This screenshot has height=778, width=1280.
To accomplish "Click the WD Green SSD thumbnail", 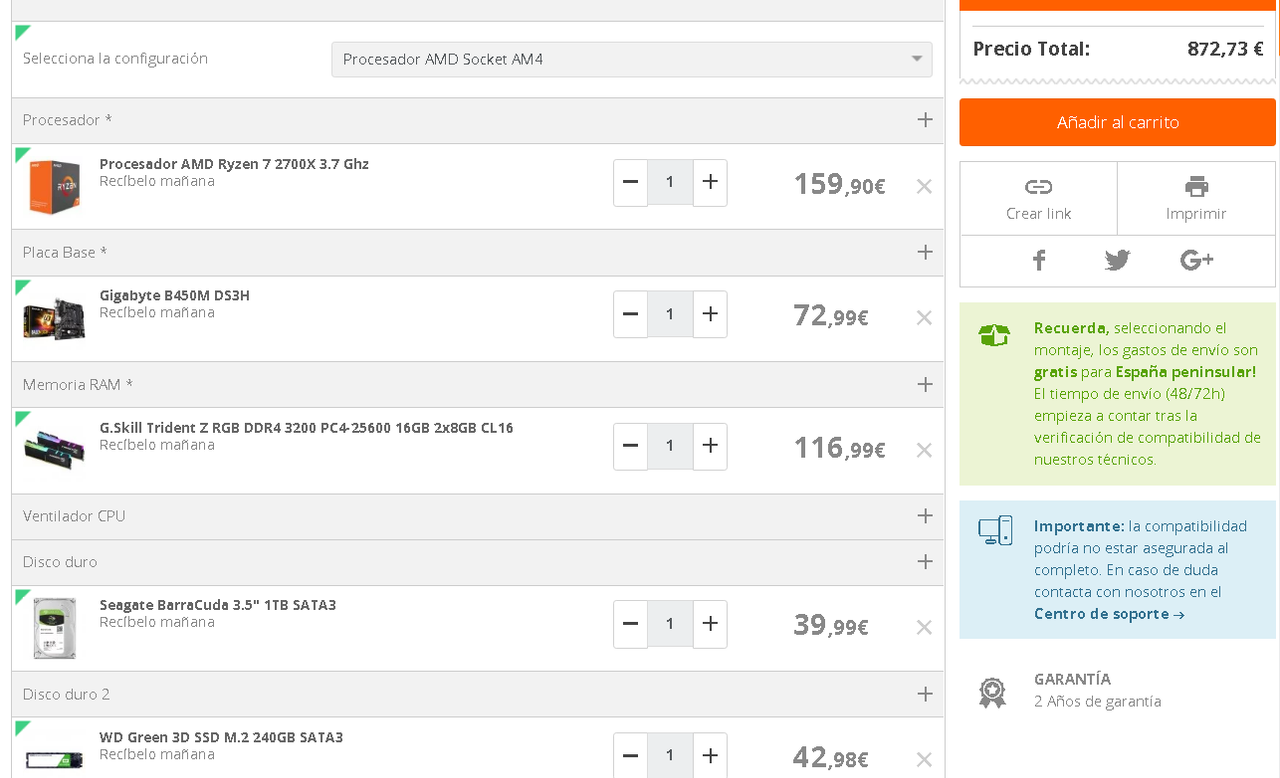I will [54, 758].
